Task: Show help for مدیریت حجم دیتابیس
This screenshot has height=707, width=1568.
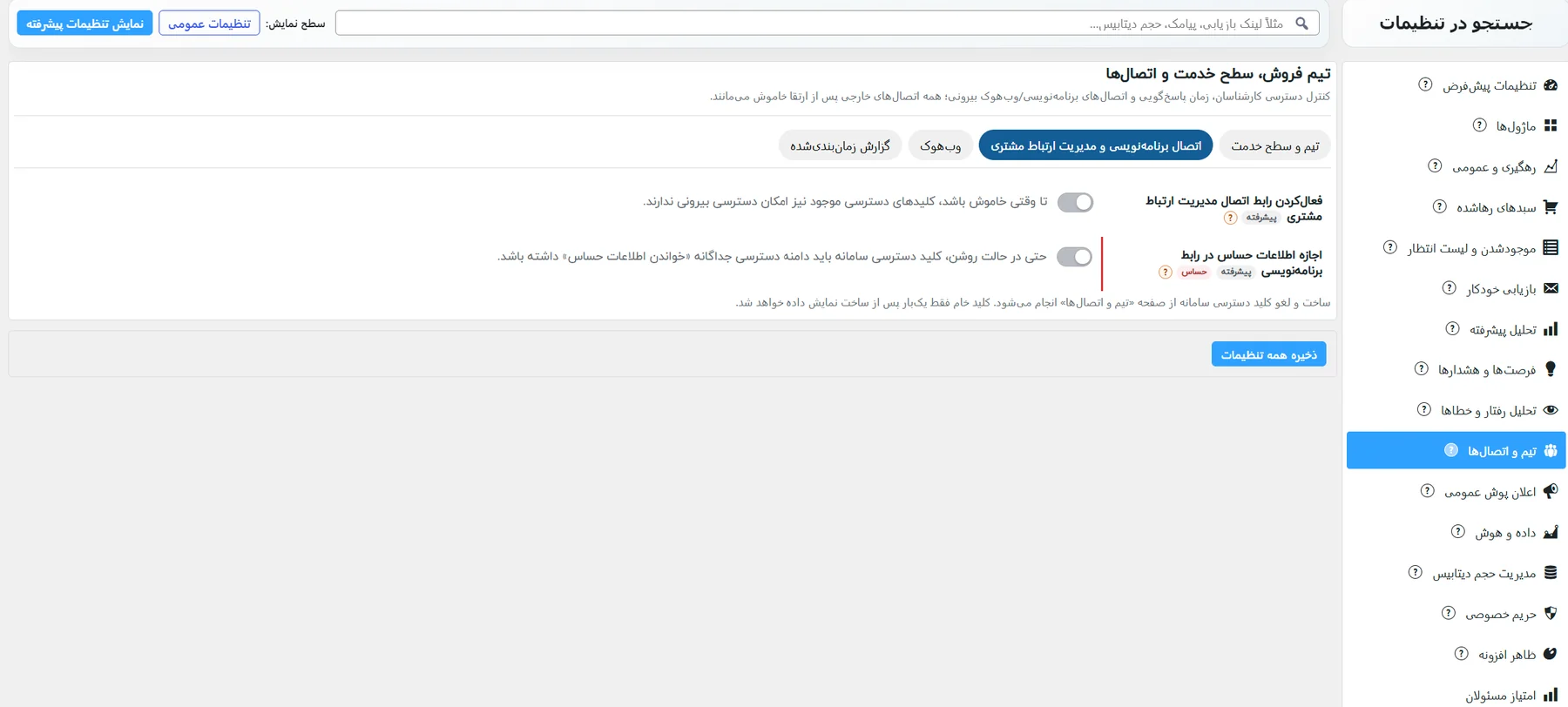Action: point(1416,572)
